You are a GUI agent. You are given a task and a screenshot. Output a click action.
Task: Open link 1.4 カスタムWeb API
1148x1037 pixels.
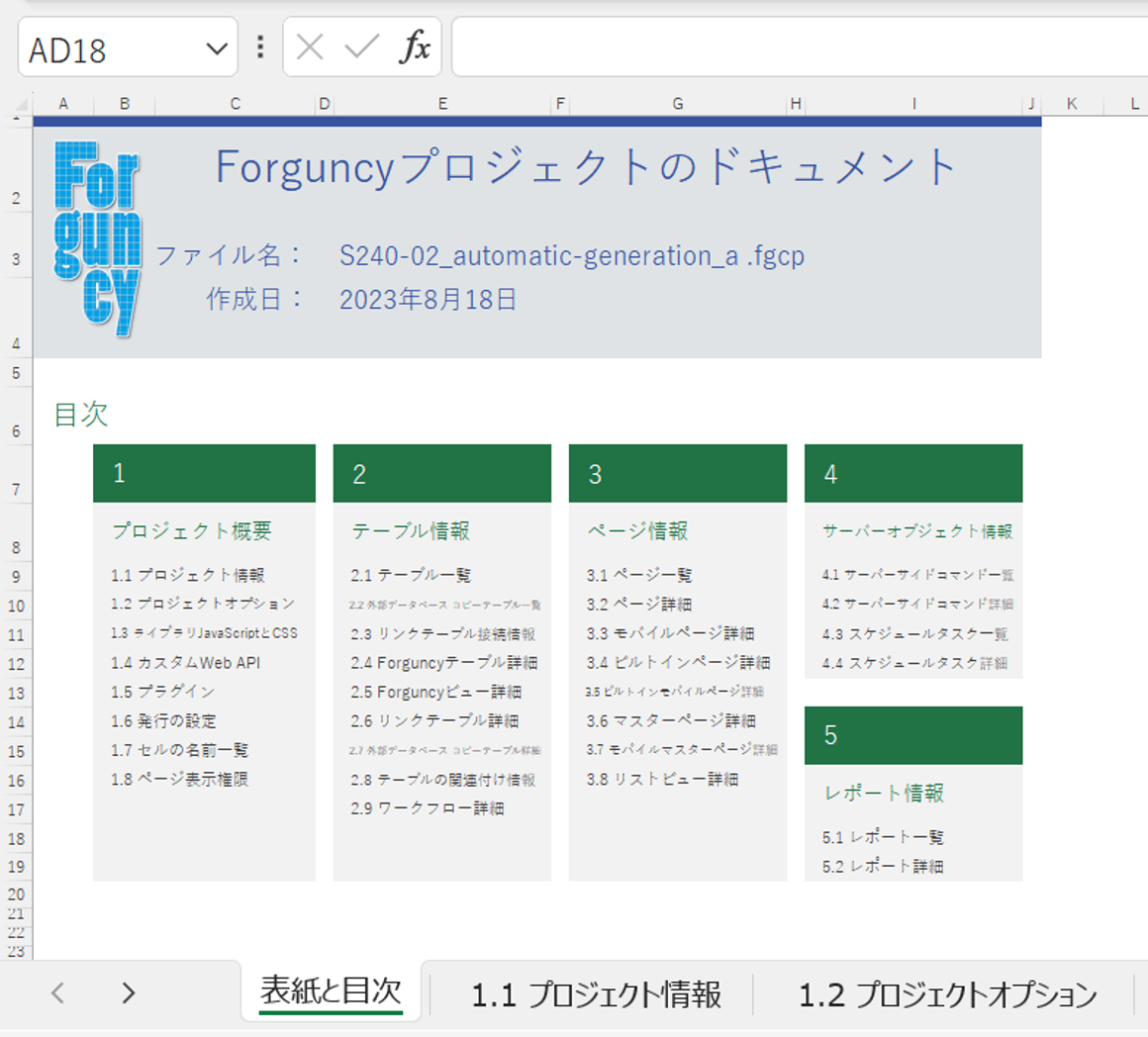coord(185,663)
